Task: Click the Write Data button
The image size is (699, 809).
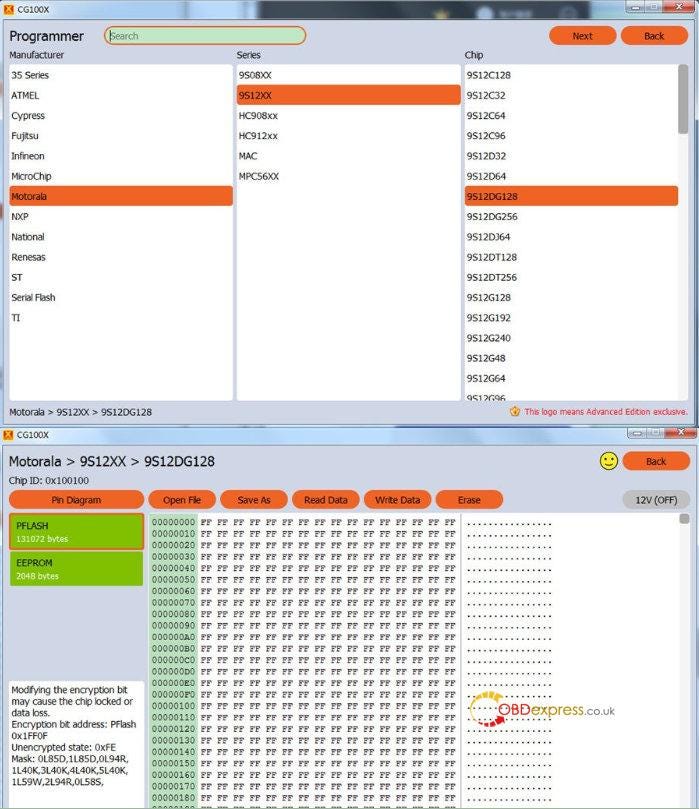Action: 397,499
